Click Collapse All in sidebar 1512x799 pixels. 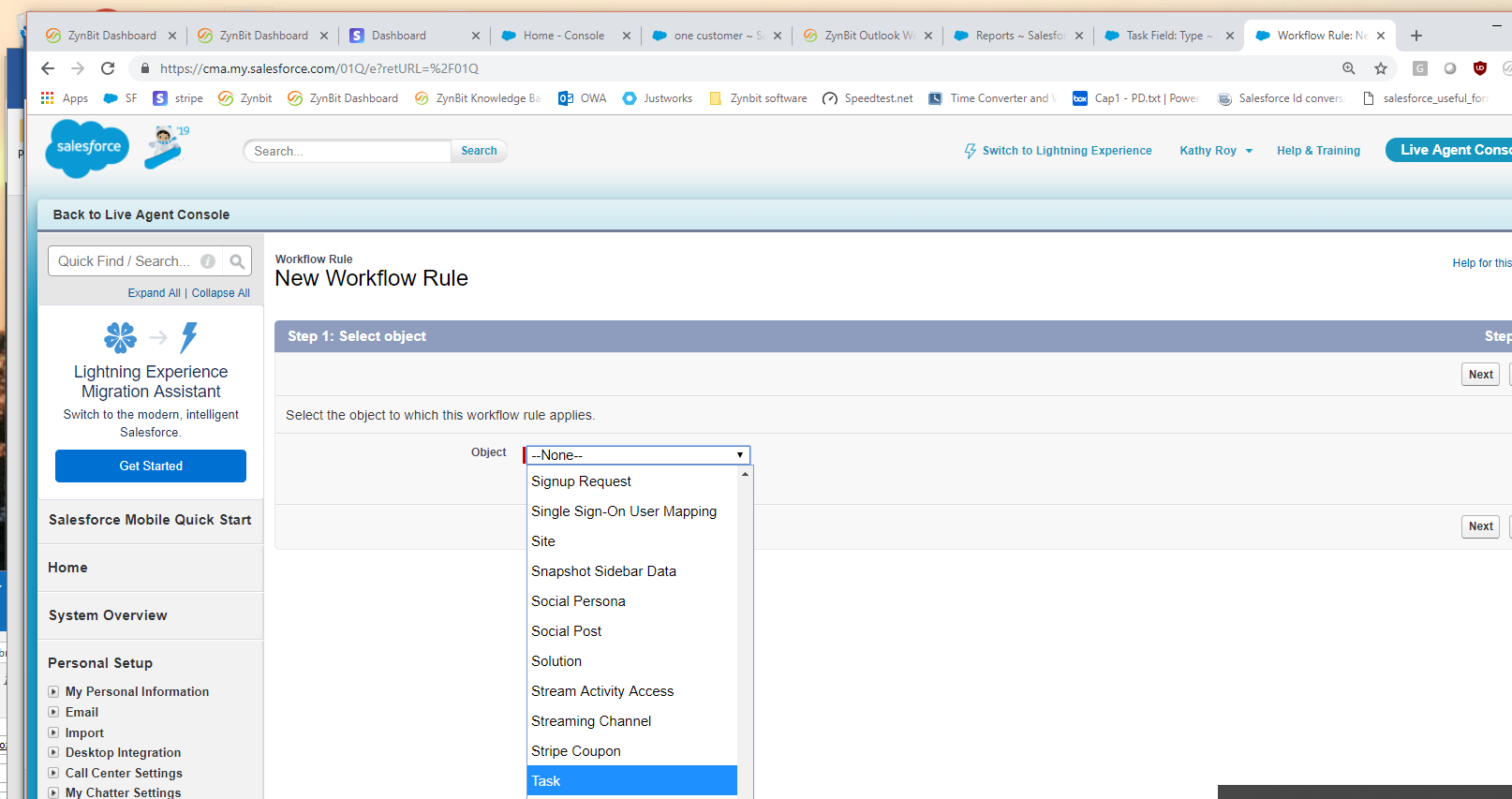[x=221, y=293]
